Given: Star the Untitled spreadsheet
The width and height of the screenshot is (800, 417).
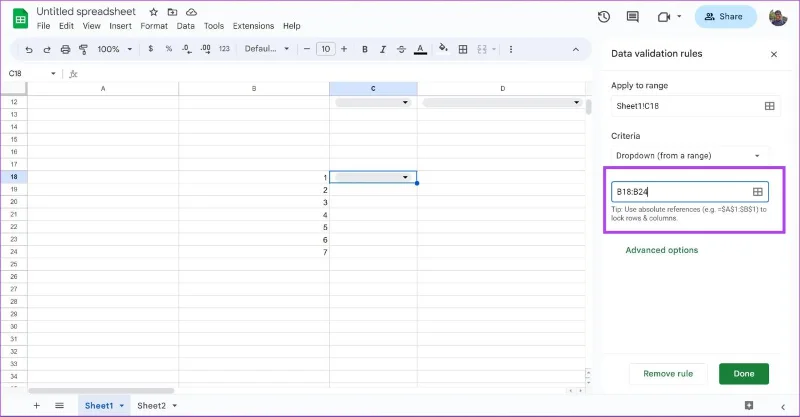Looking at the screenshot, I should pyautogui.click(x=154, y=12).
